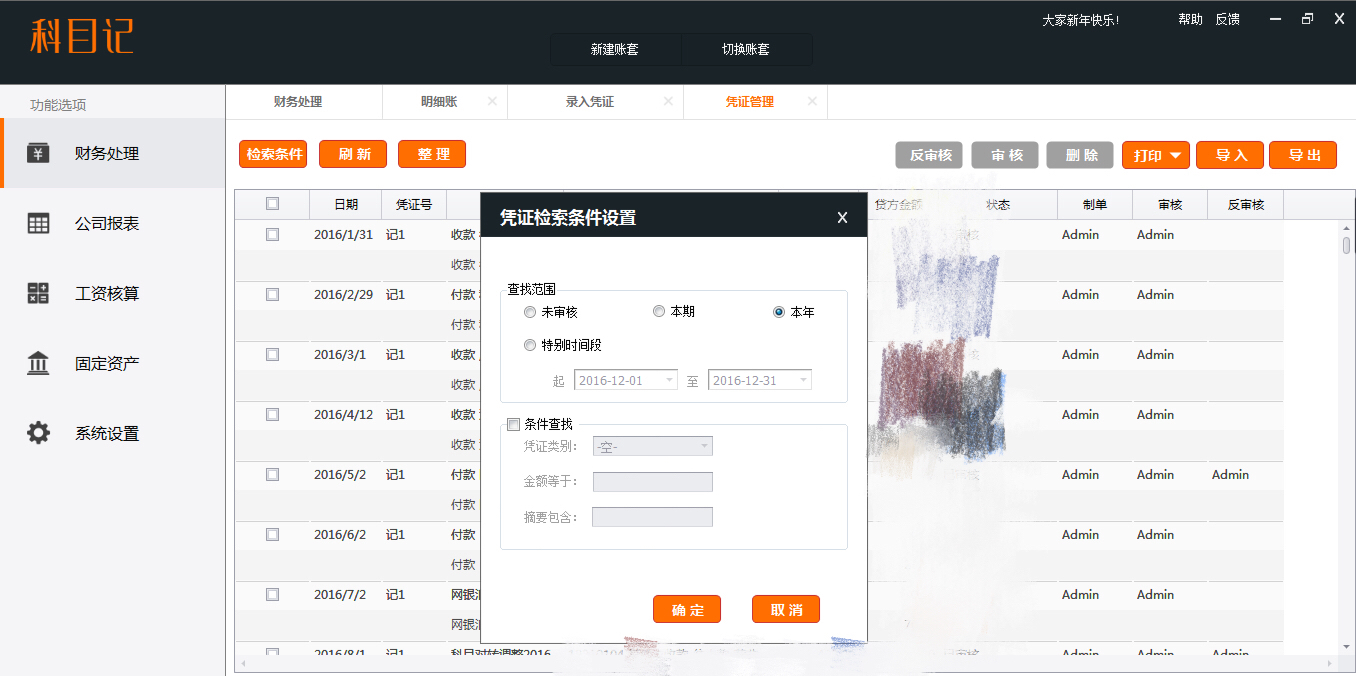Close the 凭证检索条件设置 dialog with X
The image size is (1356, 676).
point(842,217)
